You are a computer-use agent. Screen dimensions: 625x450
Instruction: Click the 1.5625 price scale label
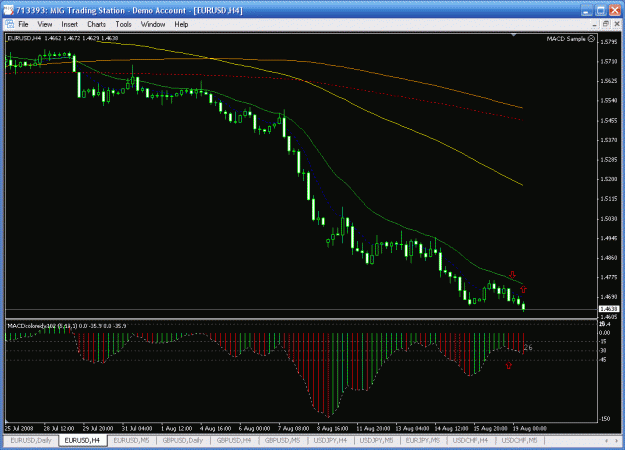pyautogui.click(x=609, y=81)
